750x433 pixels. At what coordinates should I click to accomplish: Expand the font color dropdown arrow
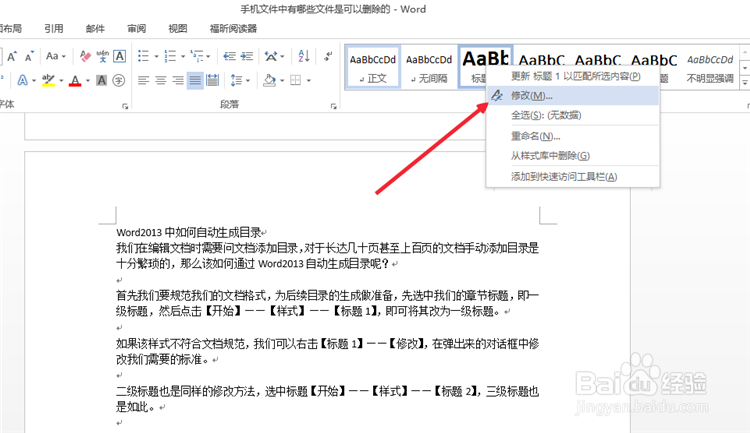coord(88,81)
